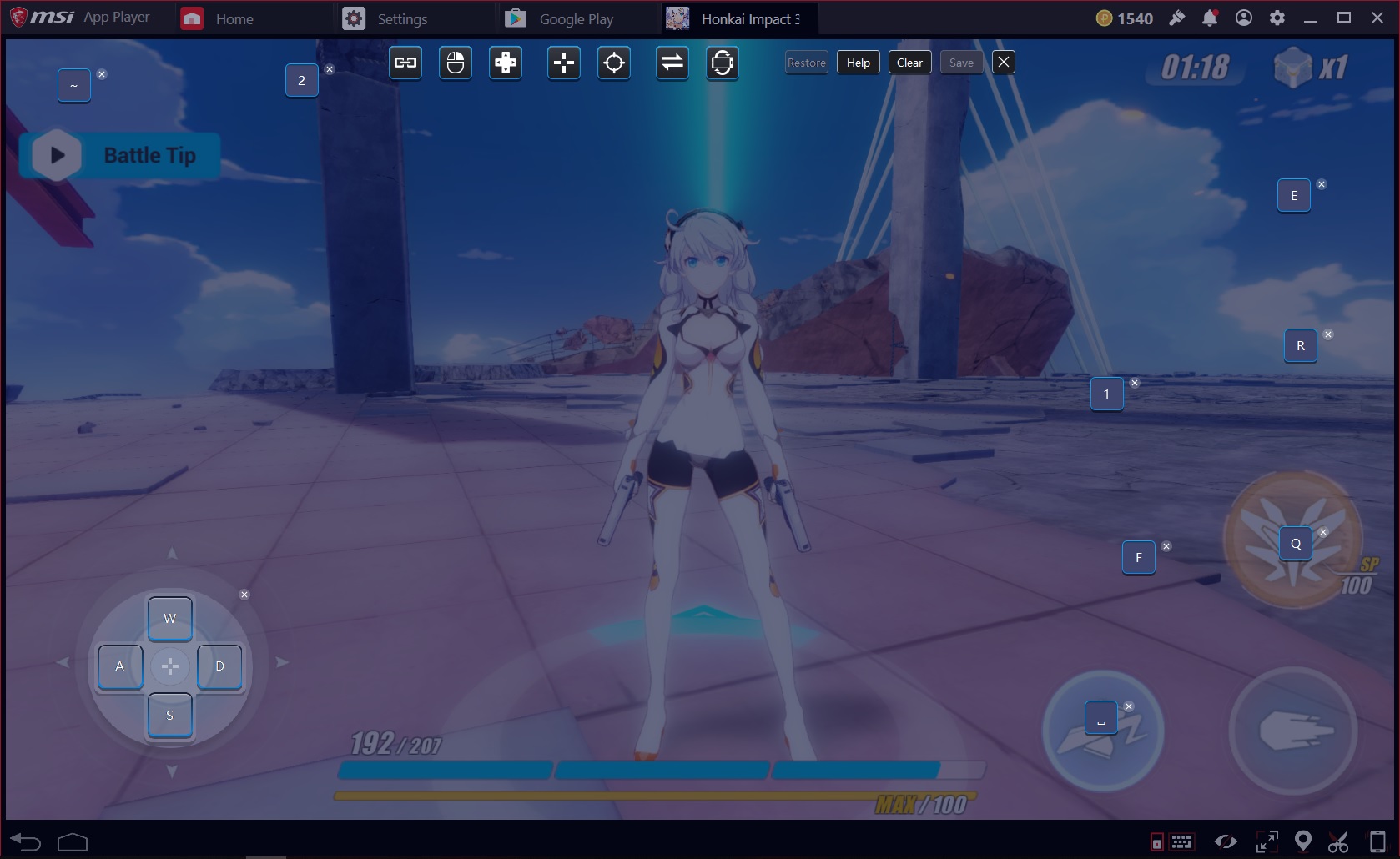
Task: Remove the R key mapping
Action: (1328, 334)
